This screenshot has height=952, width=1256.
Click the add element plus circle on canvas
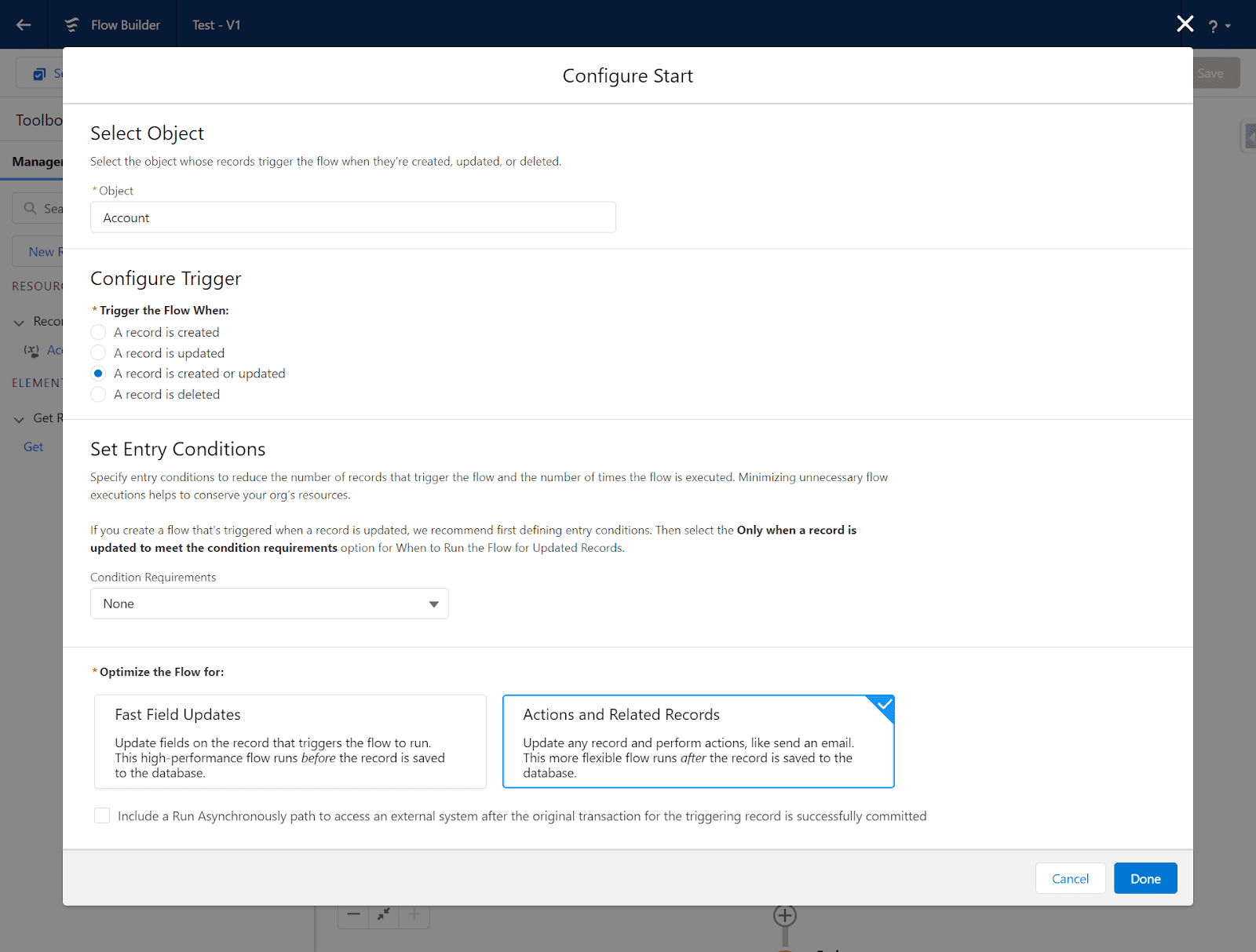pyautogui.click(x=784, y=915)
